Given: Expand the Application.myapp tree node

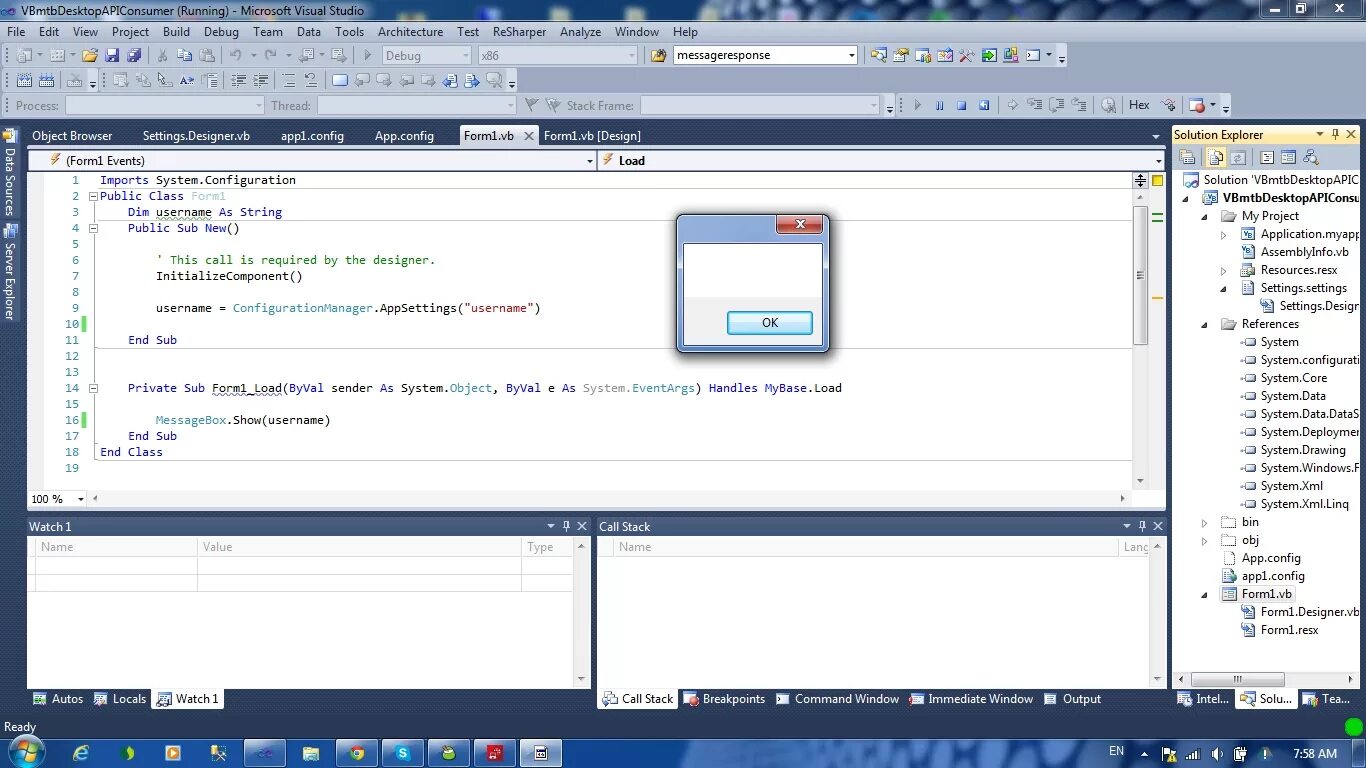Looking at the screenshot, I should [1223, 234].
